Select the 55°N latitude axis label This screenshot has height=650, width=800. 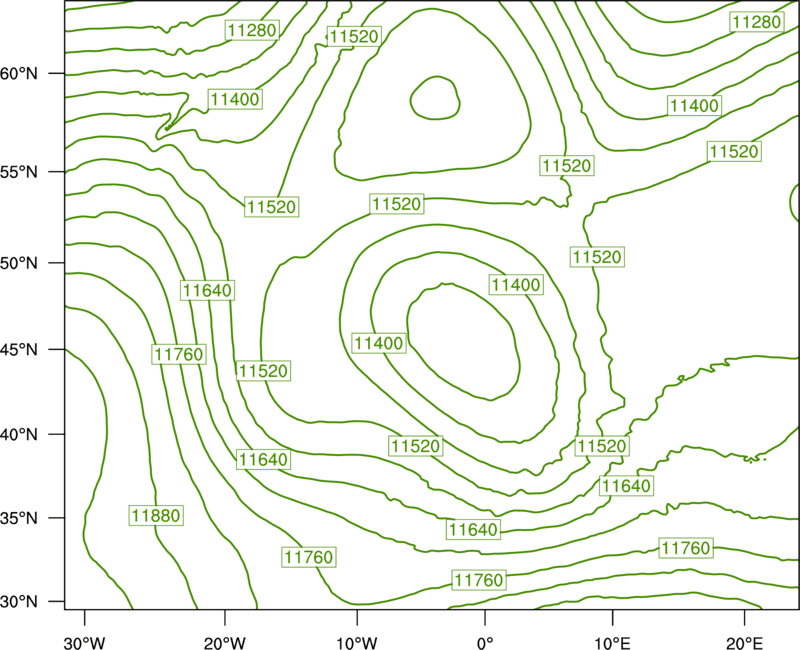[x=19, y=172]
